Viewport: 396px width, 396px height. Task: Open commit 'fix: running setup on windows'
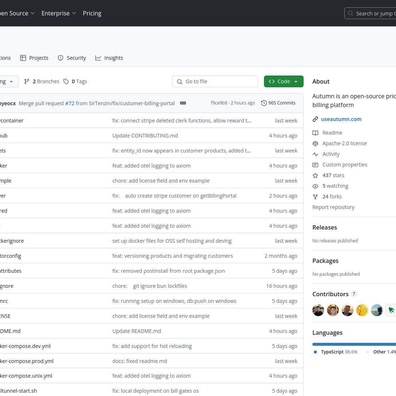(174, 301)
